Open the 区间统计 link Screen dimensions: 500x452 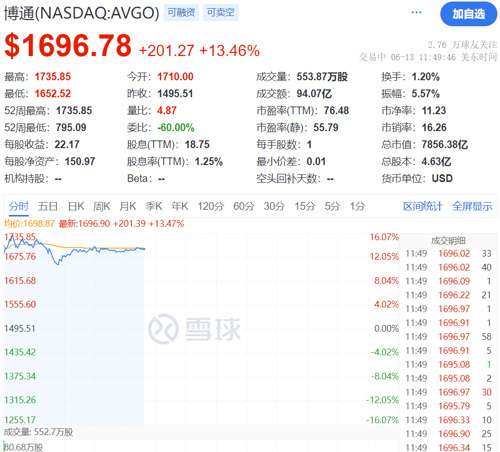423,206
